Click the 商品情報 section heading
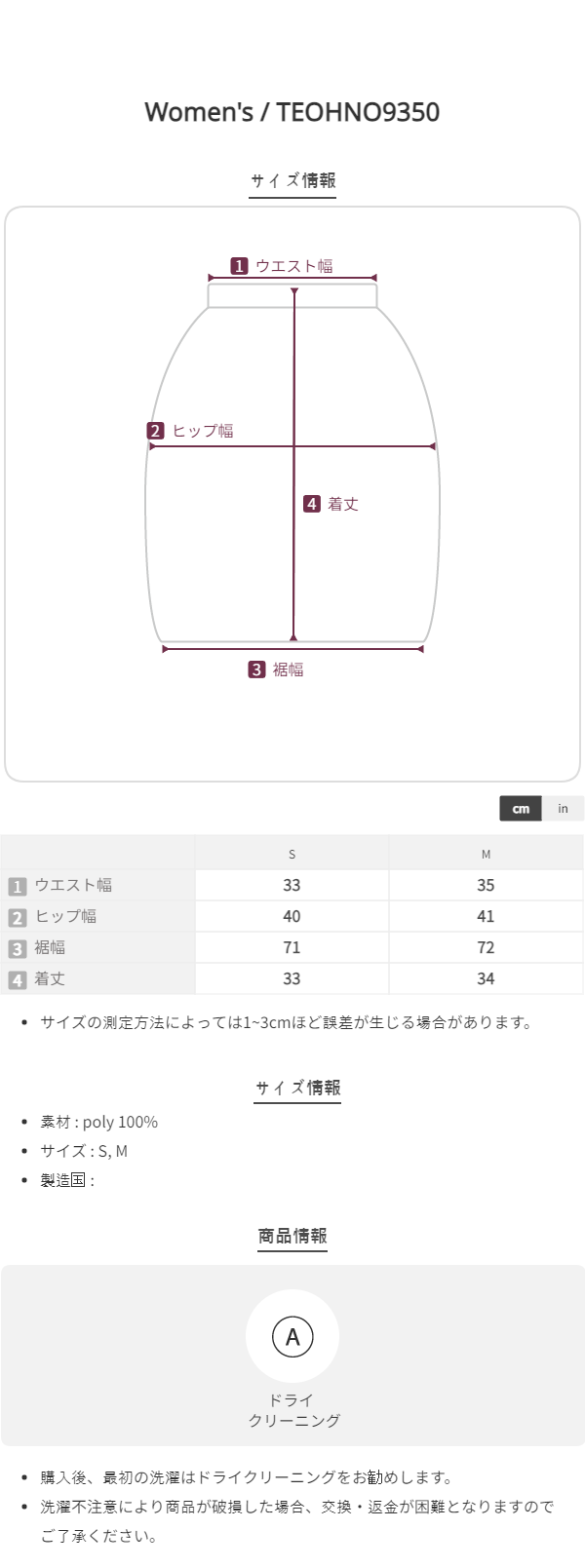585x1568 pixels. (x=292, y=1236)
